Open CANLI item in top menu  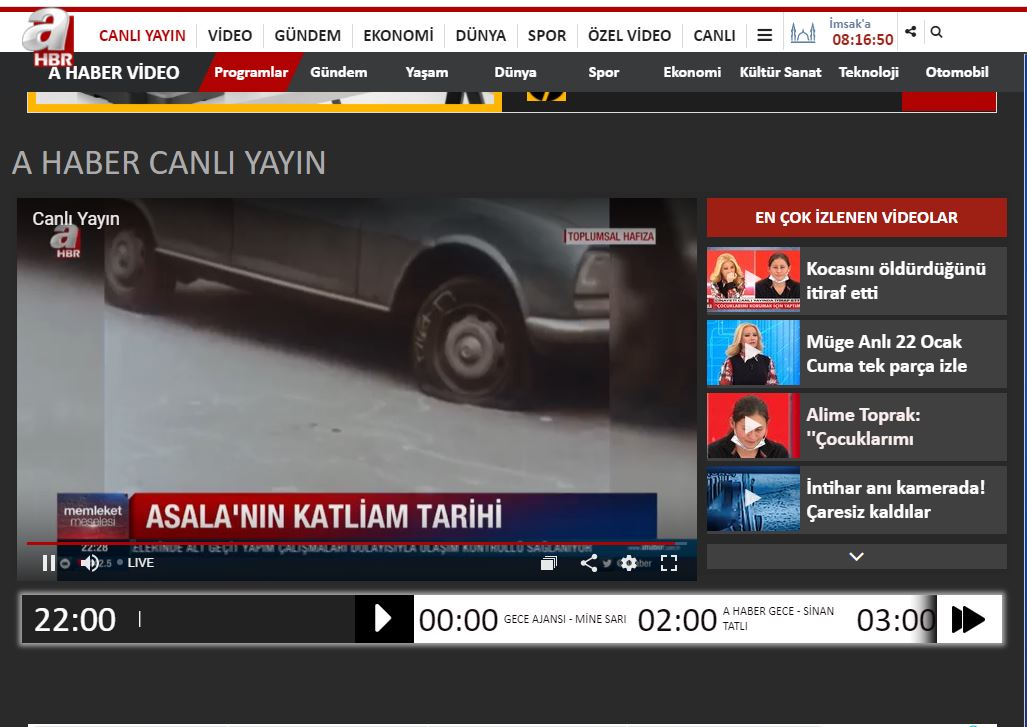[x=715, y=35]
